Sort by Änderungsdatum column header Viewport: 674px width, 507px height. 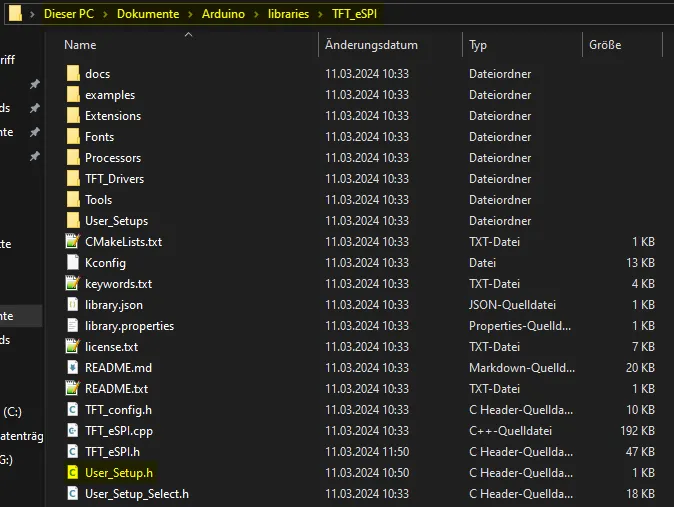(x=371, y=45)
